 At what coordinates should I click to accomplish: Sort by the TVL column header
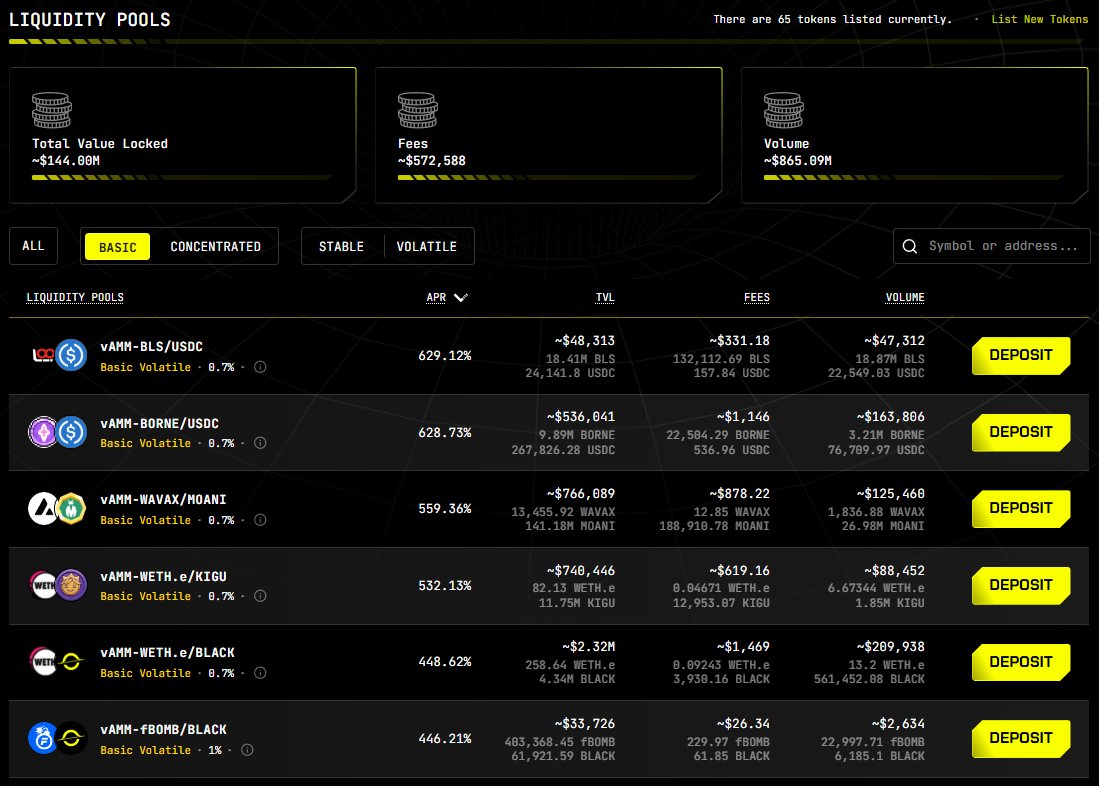pyautogui.click(x=605, y=297)
